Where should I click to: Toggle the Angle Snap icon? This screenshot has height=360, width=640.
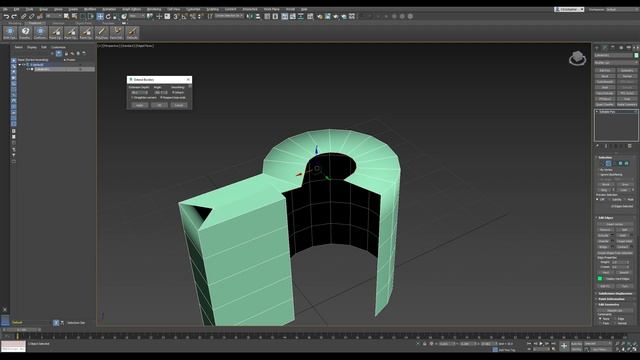[x=184, y=16]
